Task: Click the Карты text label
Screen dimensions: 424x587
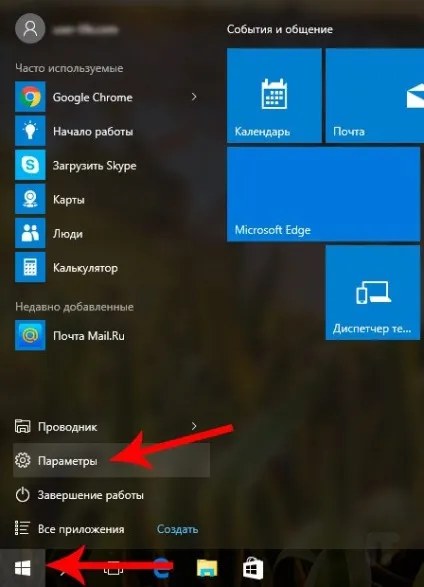Action: [69, 200]
